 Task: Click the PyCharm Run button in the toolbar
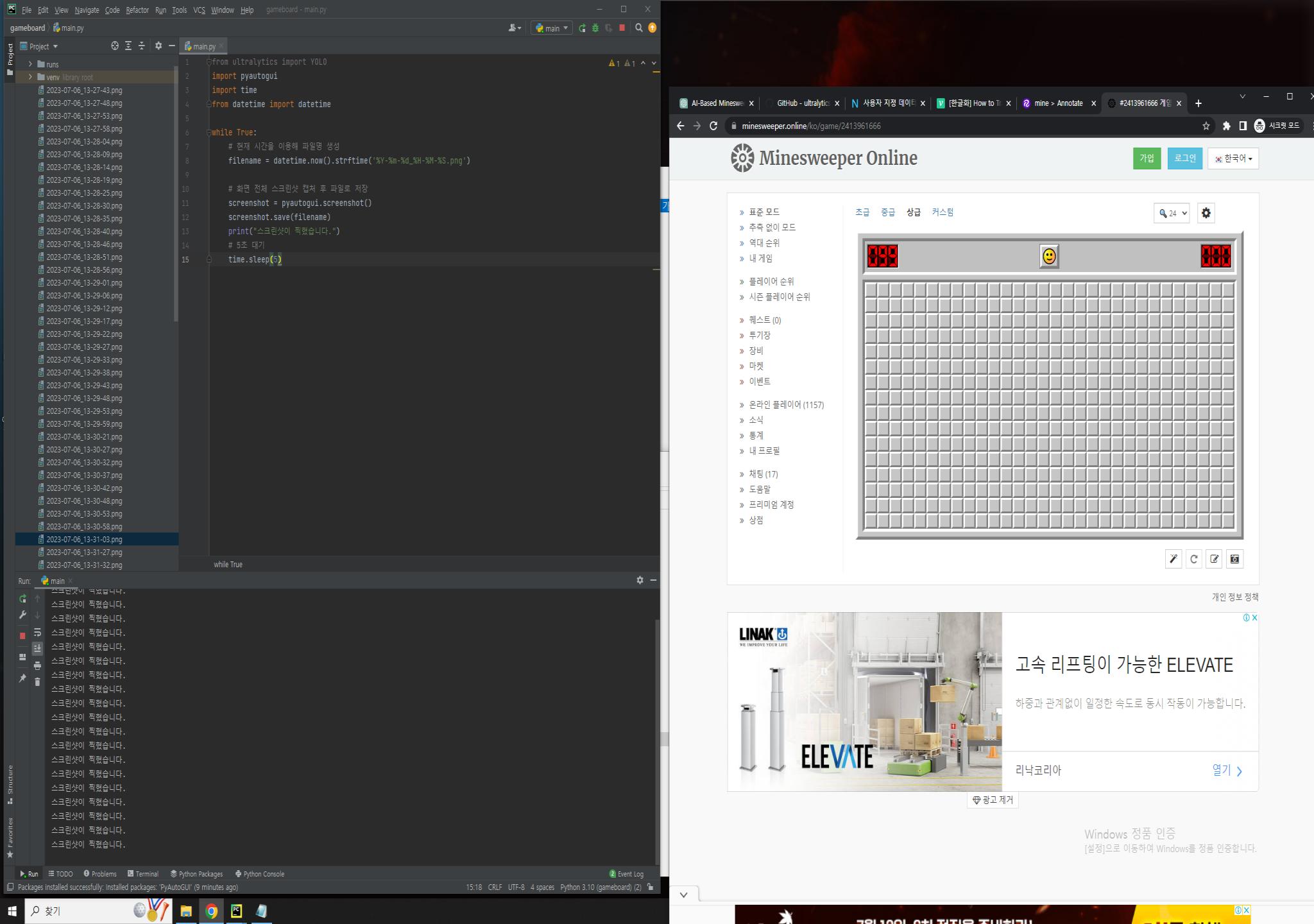[x=582, y=28]
